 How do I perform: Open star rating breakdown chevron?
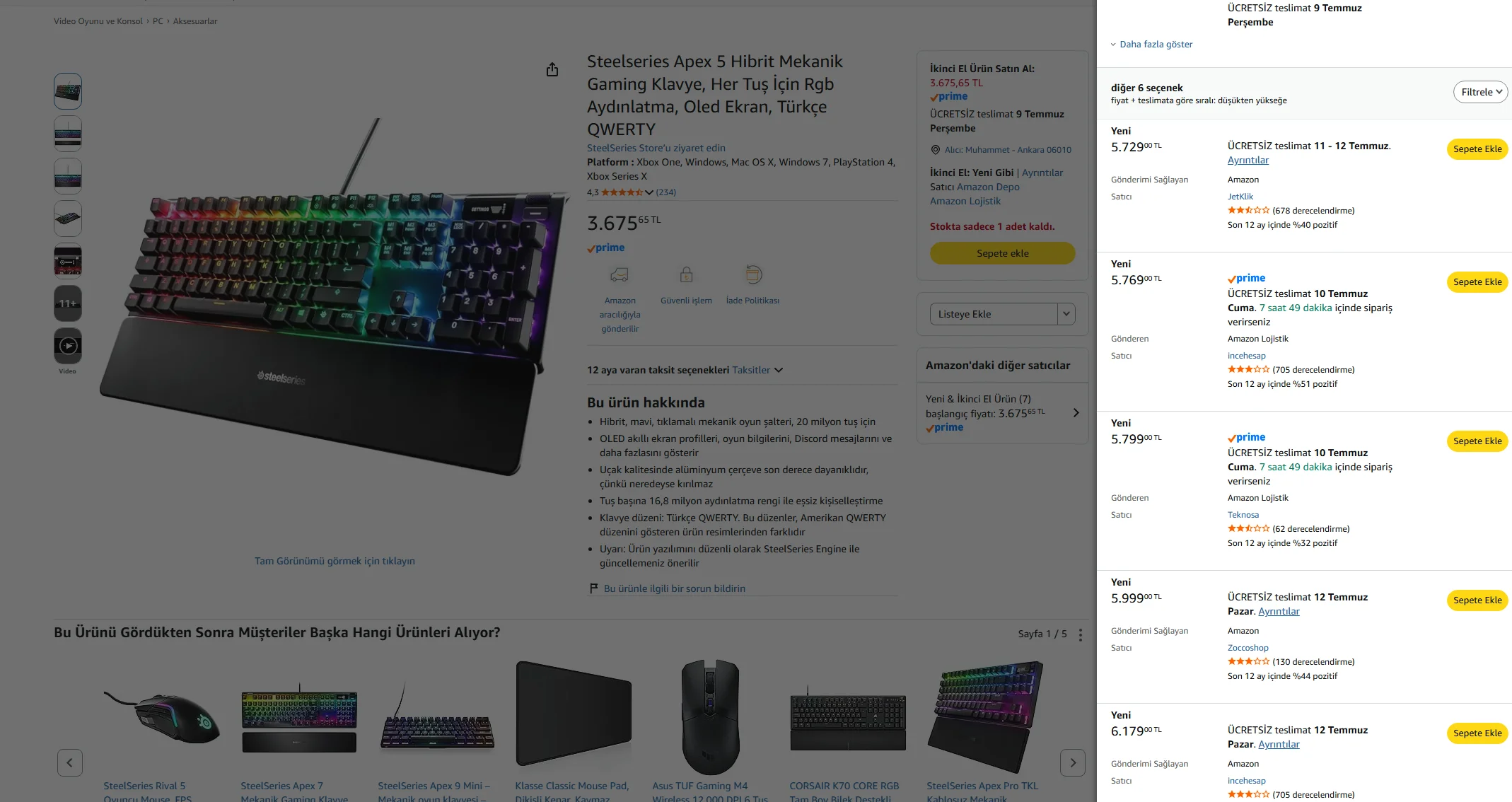649,192
